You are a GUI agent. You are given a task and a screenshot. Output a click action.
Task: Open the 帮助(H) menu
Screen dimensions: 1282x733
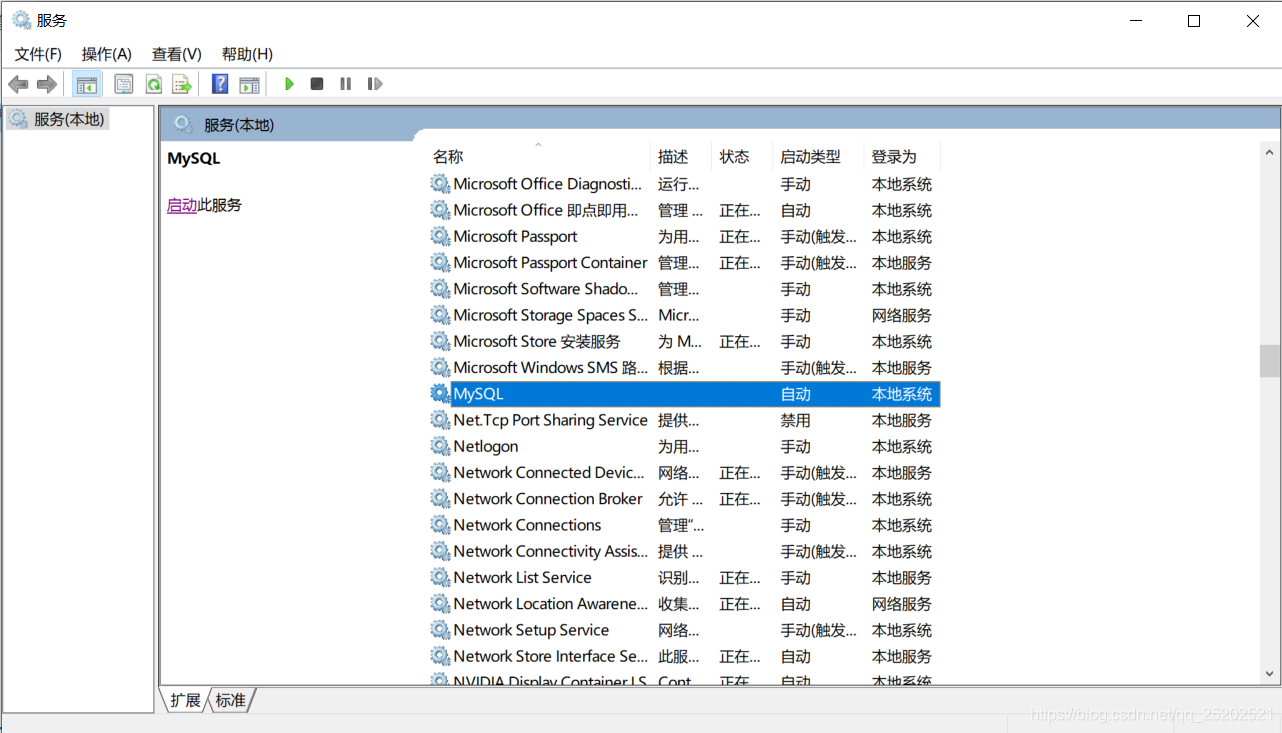[247, 54]
